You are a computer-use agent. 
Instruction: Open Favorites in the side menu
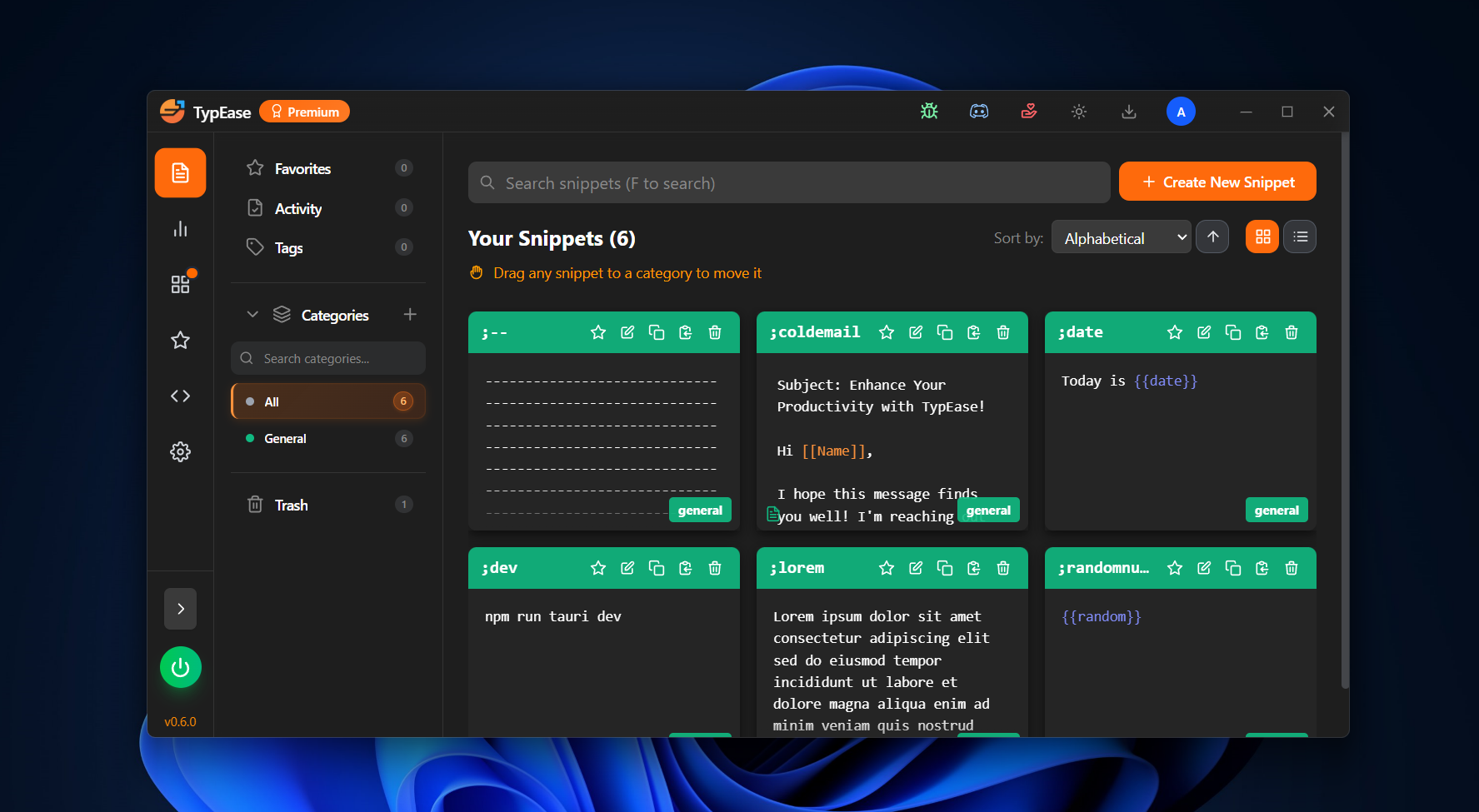tap(302, 169)
